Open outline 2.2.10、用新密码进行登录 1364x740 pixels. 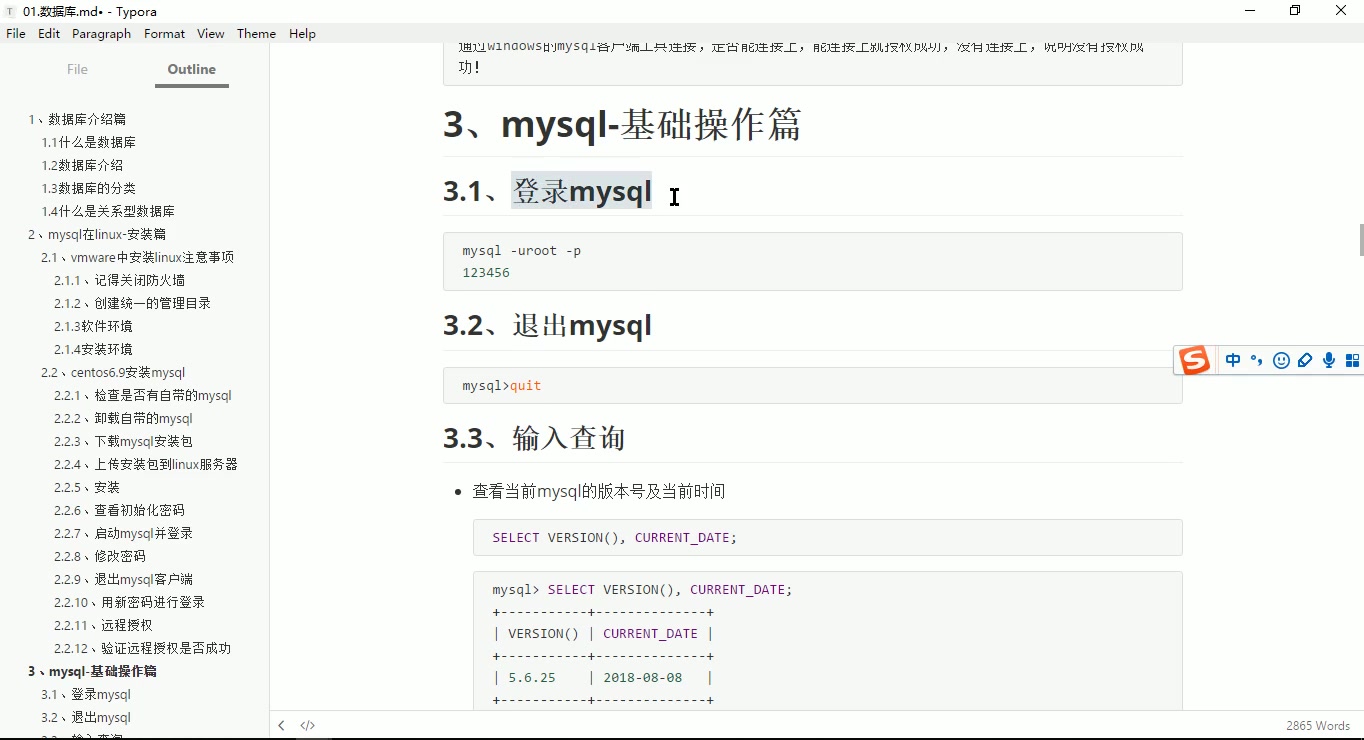point(129,602)
